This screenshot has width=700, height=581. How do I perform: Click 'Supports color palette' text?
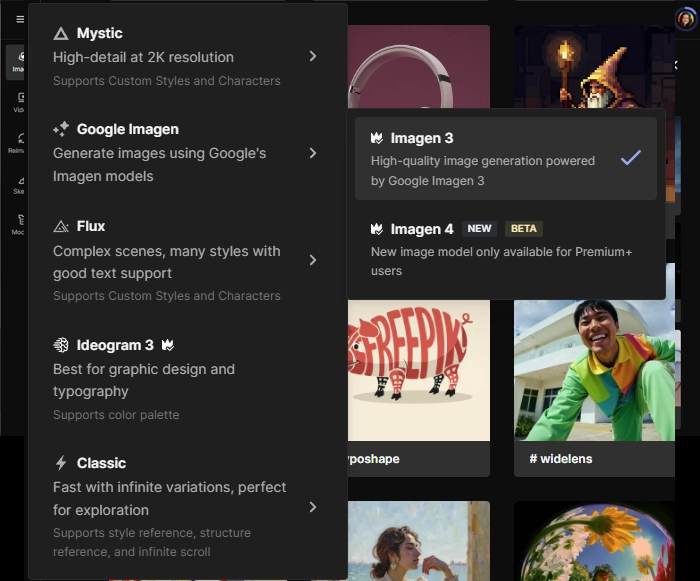pos(116,415)
